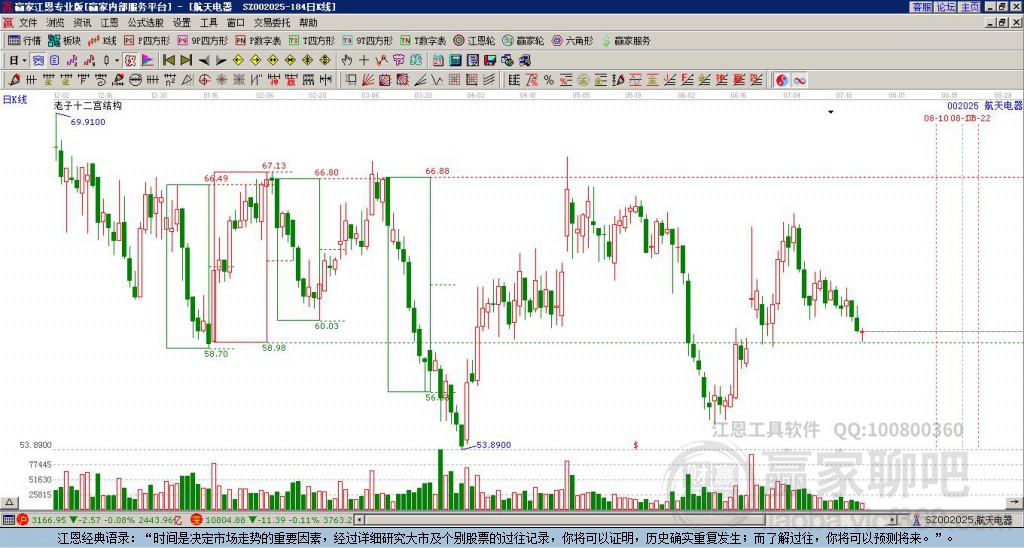This screenshot has height=548, width=1024.
Task: Click the 69.9100 high price label
Action: (88, 122)
